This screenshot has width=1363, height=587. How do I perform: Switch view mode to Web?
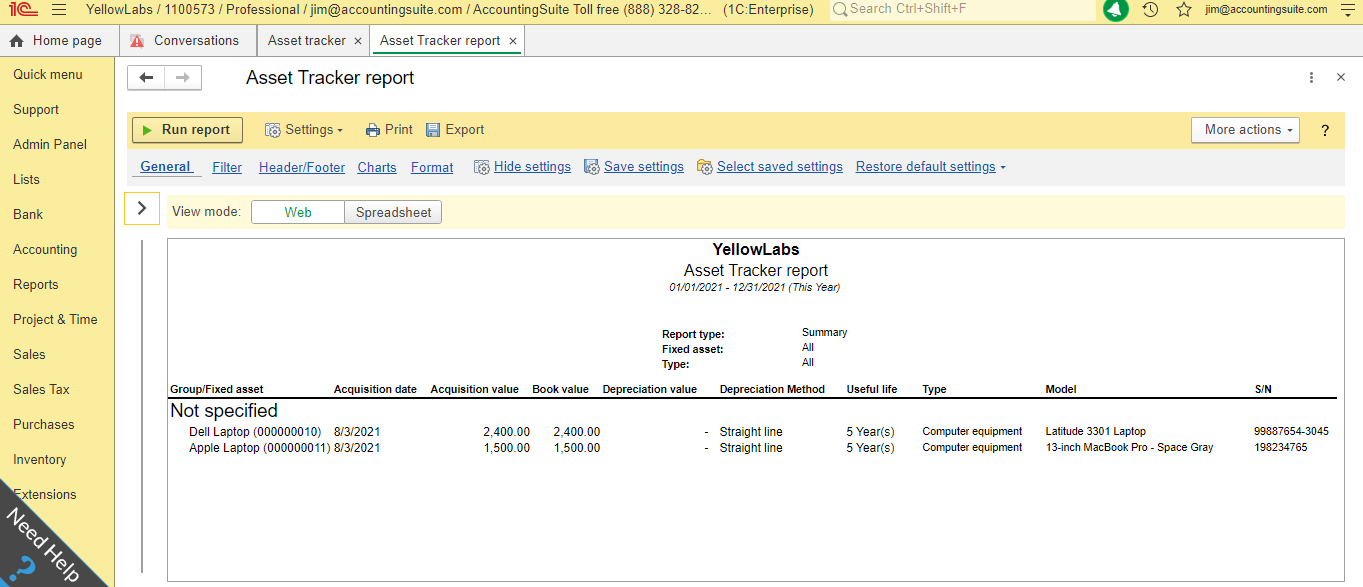click(x=298, y=212)
